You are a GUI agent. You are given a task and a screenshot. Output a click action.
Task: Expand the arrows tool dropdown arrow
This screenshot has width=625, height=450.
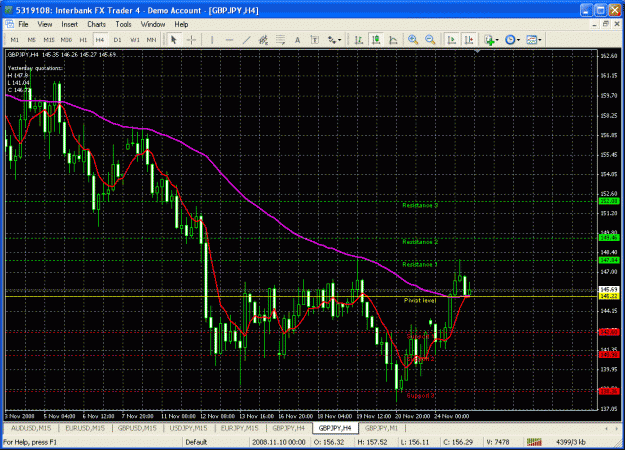point(340,40)
